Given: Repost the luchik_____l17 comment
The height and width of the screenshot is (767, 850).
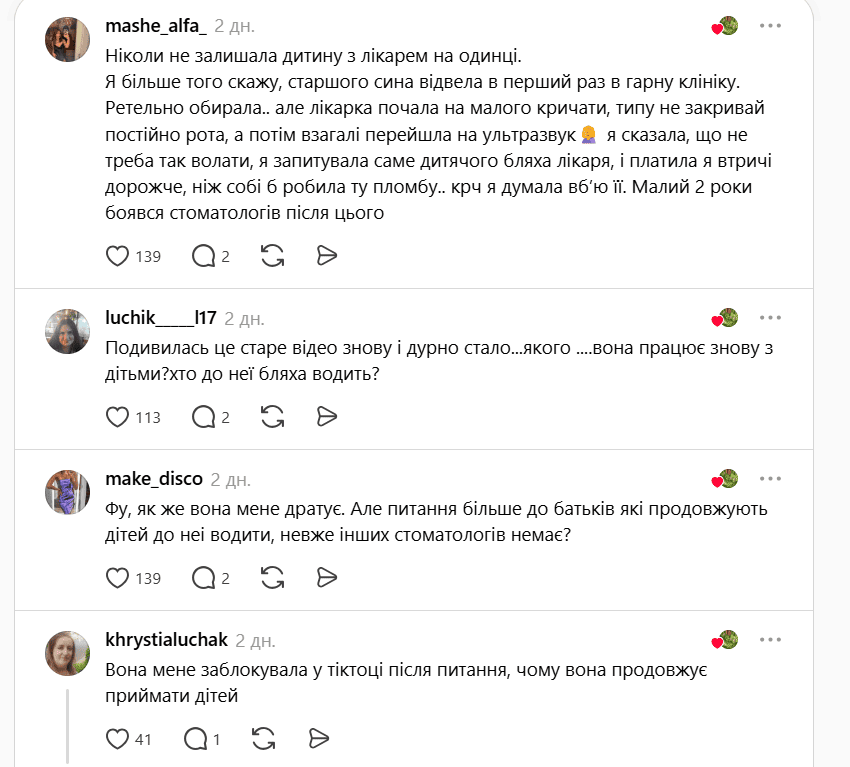Looking at the screenshot, I should 272,417.
